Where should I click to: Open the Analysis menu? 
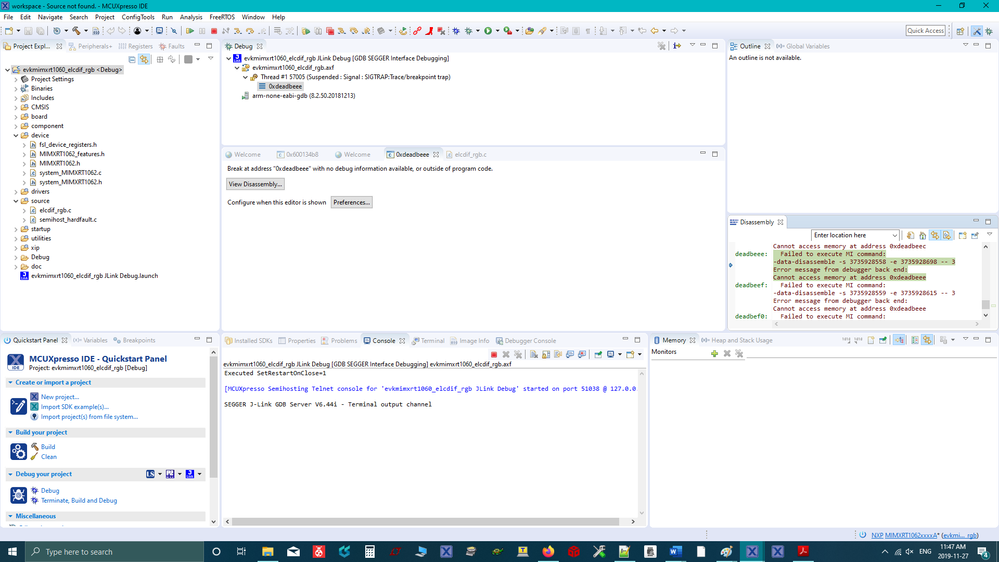tap(191, 17)
